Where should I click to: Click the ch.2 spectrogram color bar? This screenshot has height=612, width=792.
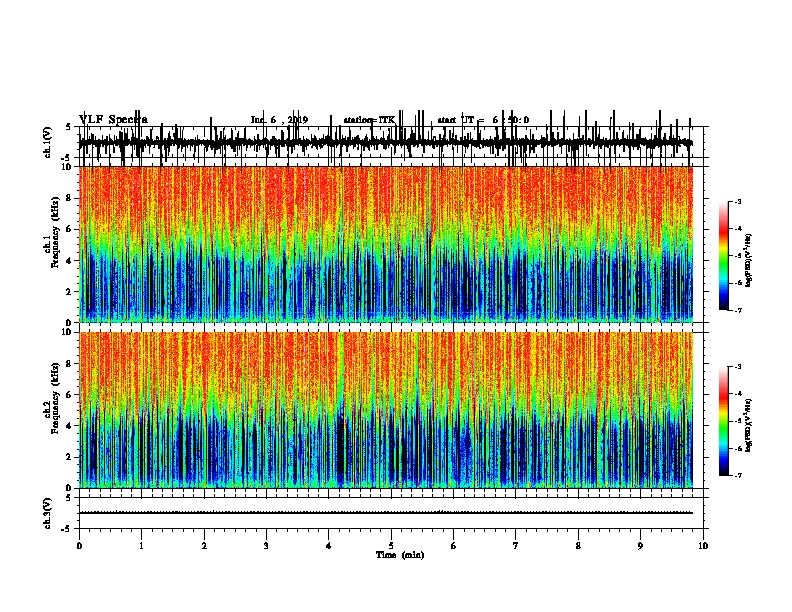click(723, 421)
